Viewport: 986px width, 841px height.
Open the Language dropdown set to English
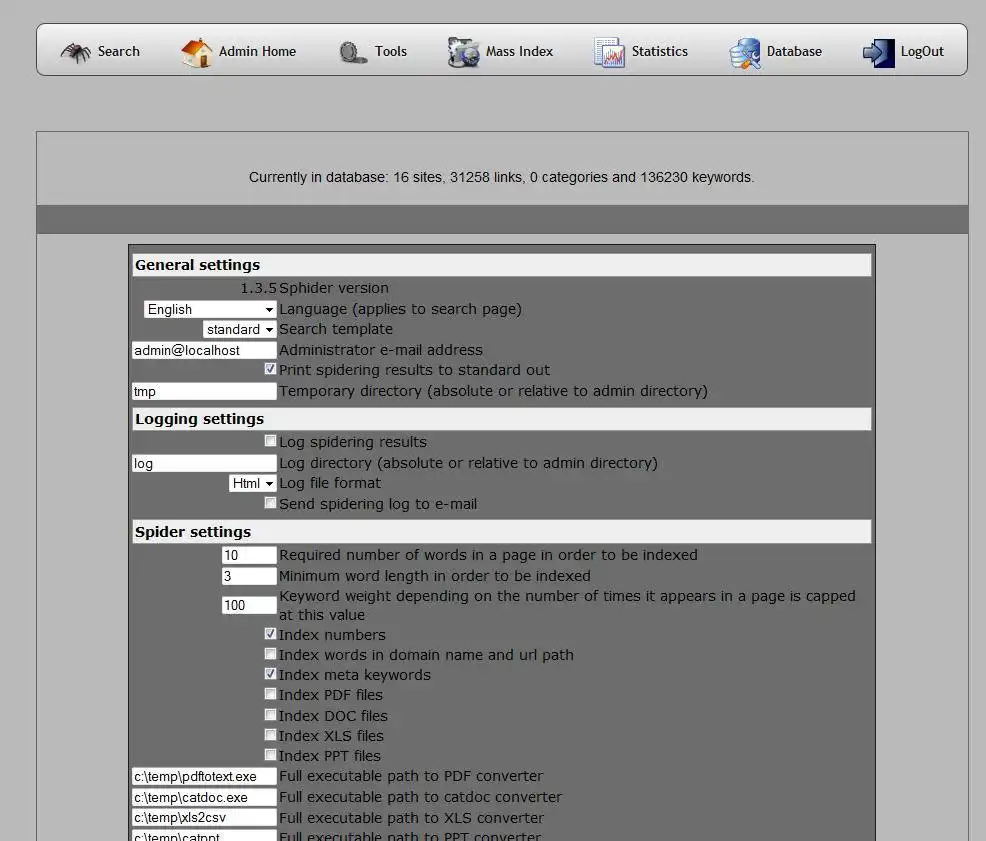pyautogui.click(x=210, y=309)
